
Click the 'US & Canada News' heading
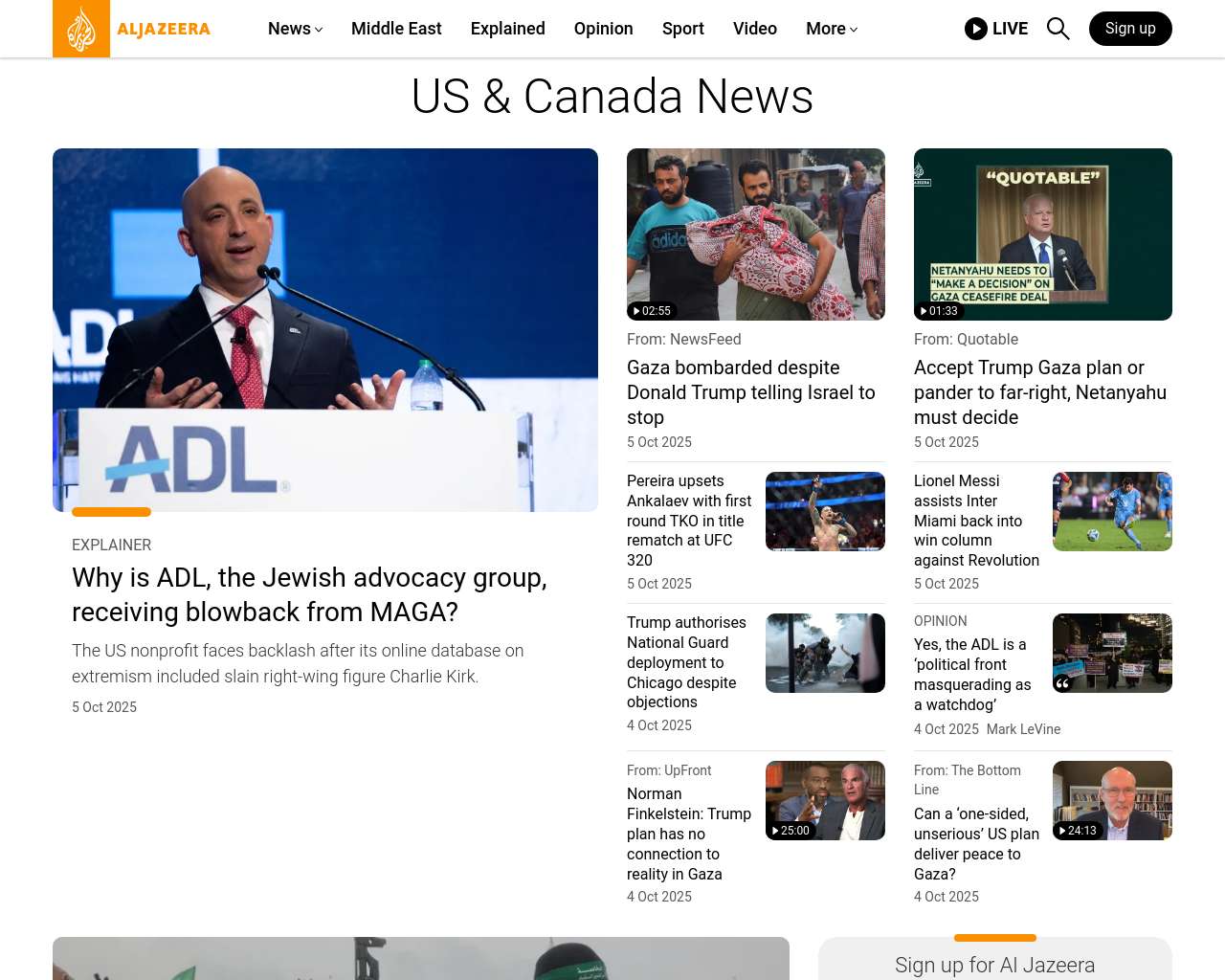click(612, 97)
